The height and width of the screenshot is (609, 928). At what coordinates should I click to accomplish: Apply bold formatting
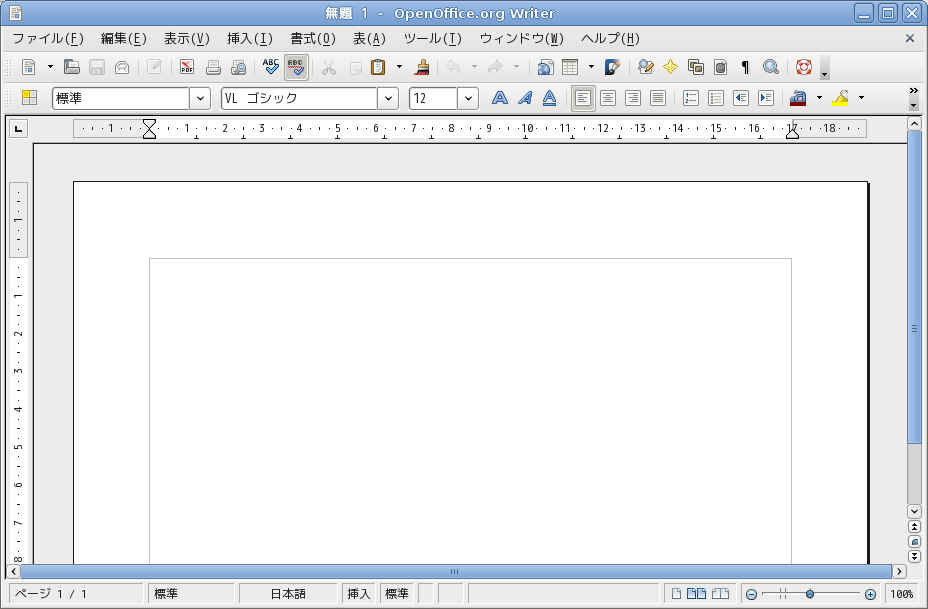(499, 98)
